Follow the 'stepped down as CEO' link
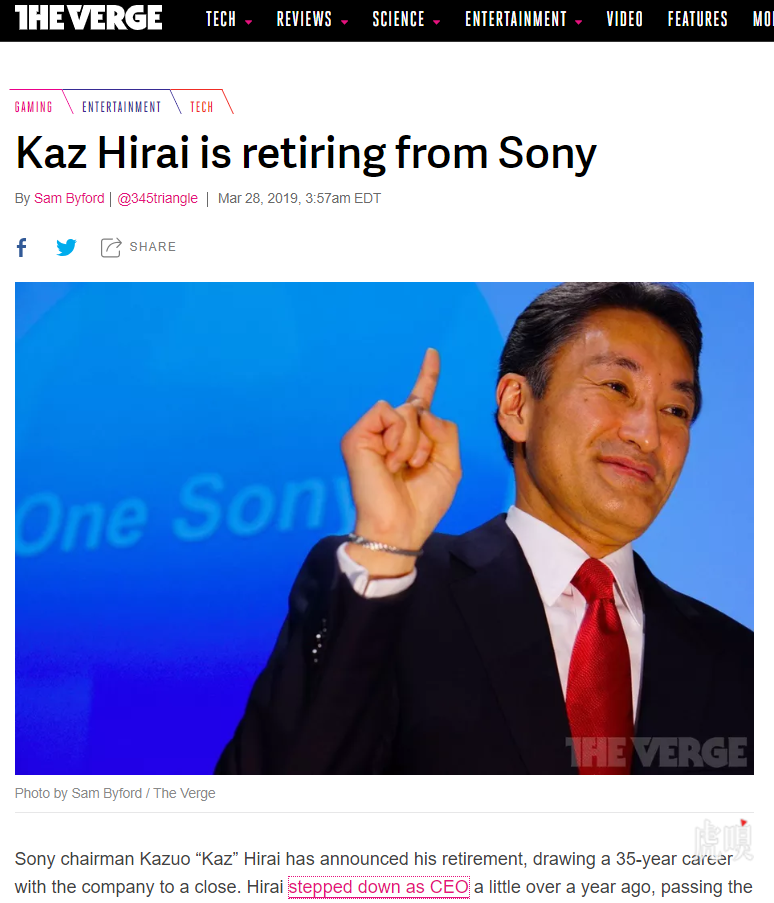This screenshot has height=903, width=774. point(378,887)
